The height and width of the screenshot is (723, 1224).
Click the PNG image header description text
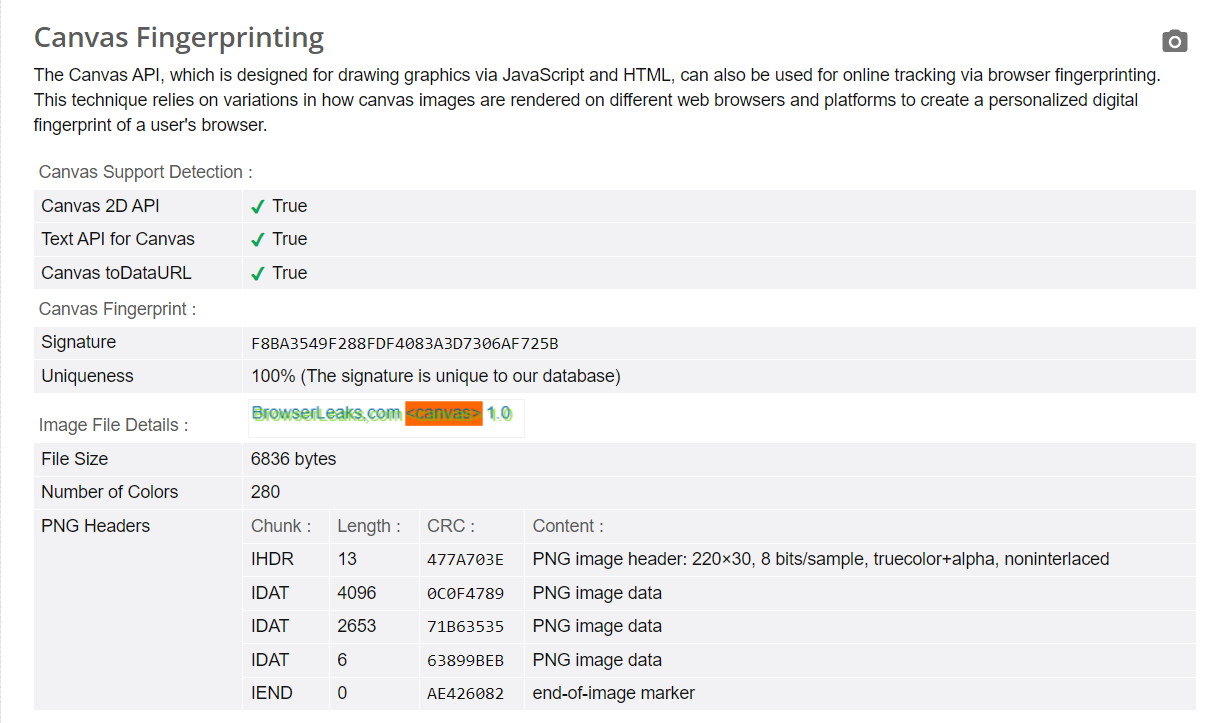click(821, 559)
